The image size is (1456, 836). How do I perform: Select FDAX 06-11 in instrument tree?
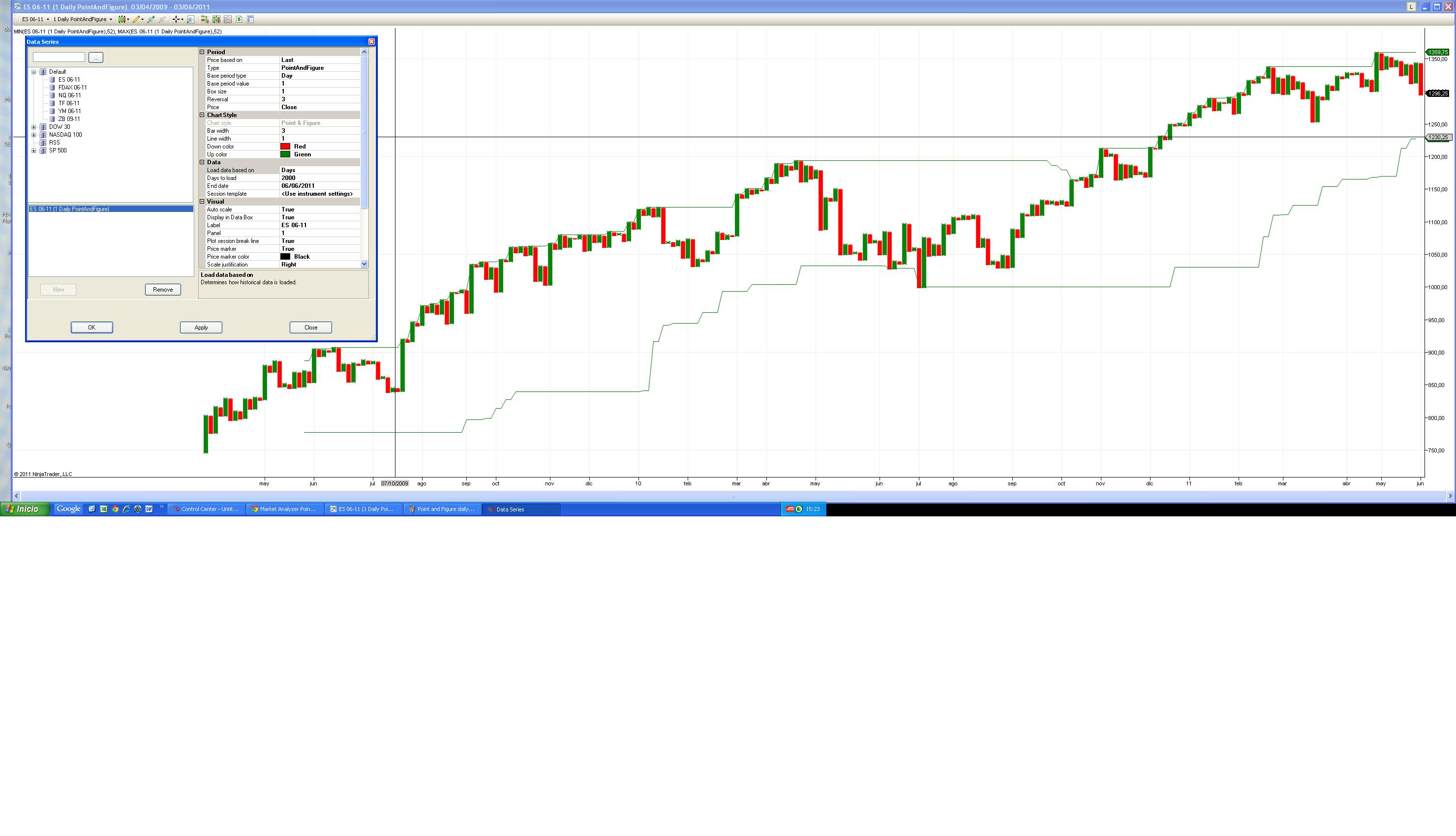[72, 87]
